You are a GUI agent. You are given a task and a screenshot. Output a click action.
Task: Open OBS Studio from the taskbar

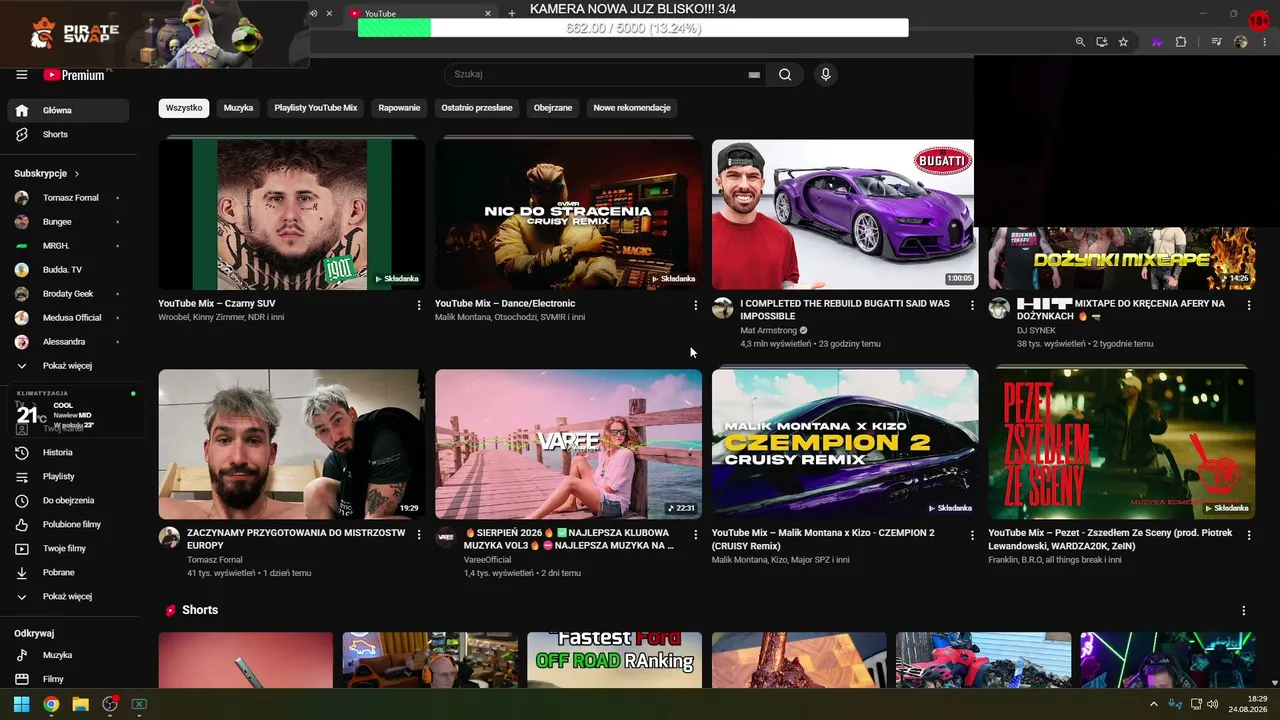click(110, 704)
